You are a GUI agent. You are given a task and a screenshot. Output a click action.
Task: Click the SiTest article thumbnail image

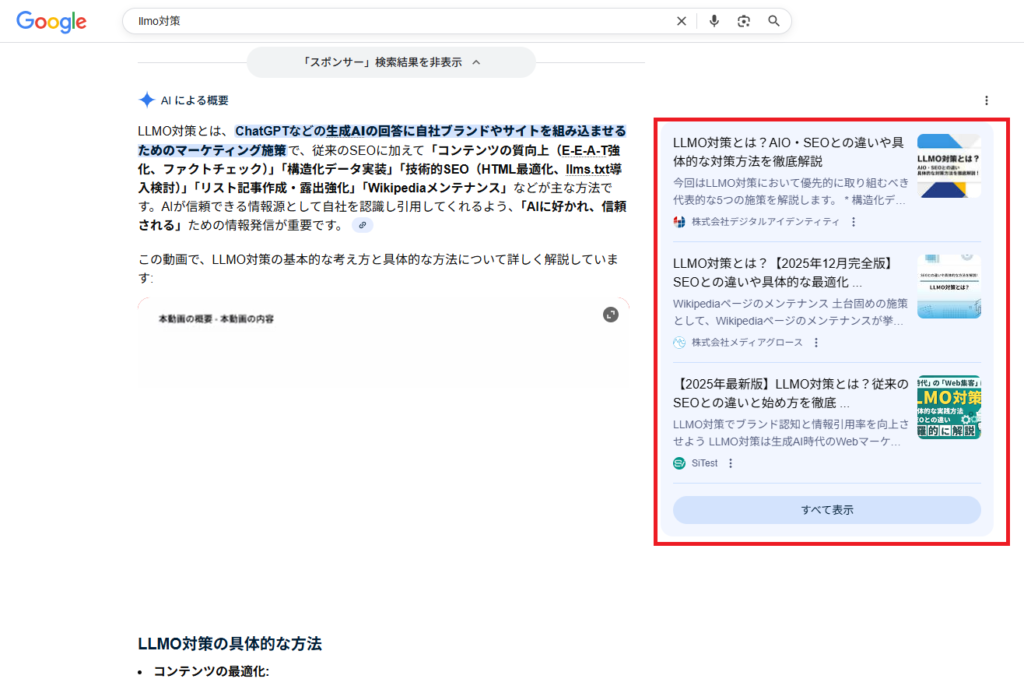pos(948,407)
